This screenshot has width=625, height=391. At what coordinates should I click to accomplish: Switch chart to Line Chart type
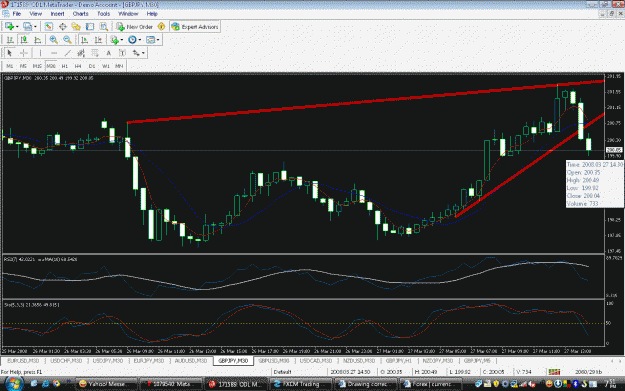click(37, 40)
